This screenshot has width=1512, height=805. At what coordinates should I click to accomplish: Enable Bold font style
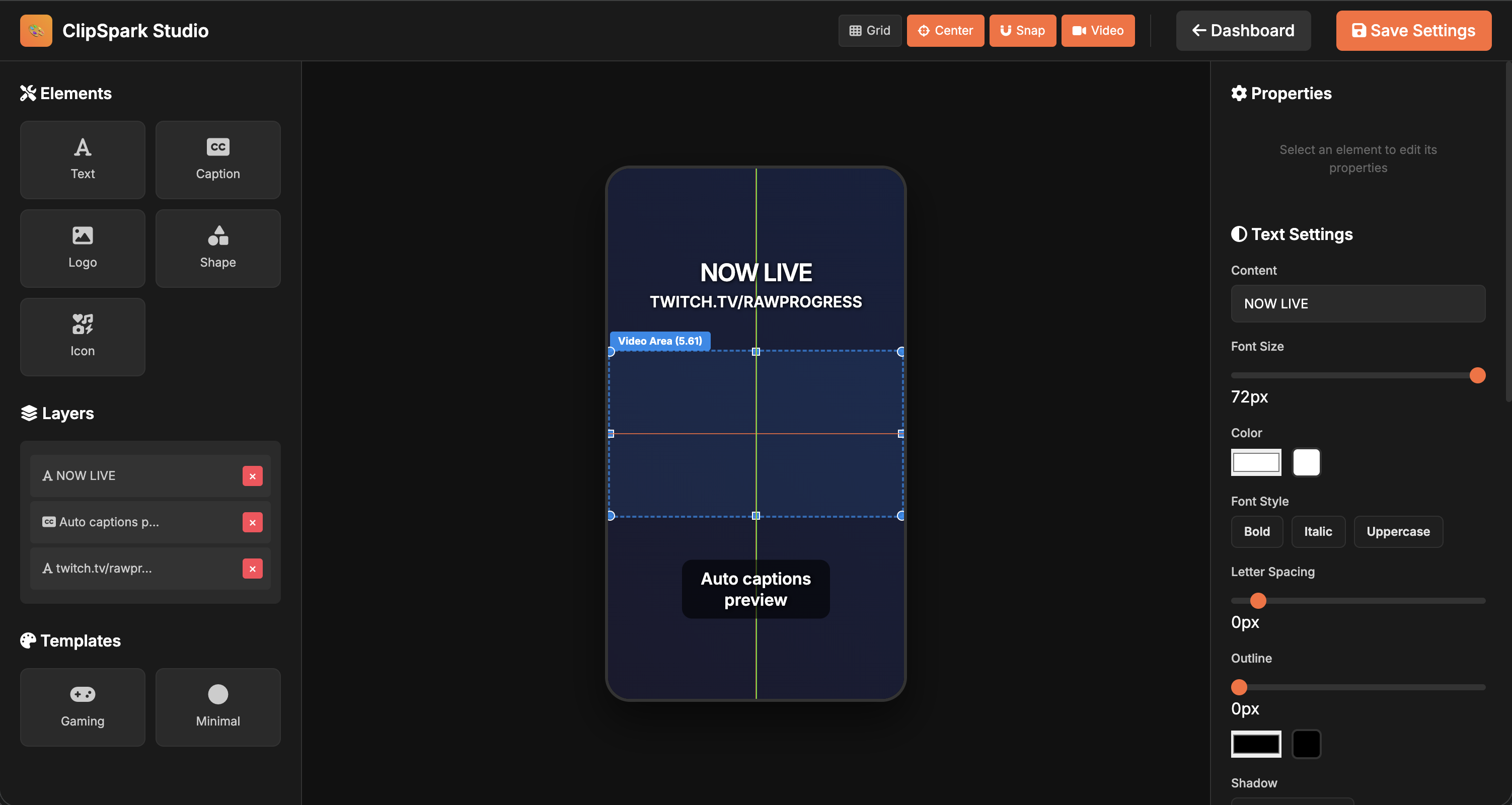pyautogui.click(x=1257, y=532)
